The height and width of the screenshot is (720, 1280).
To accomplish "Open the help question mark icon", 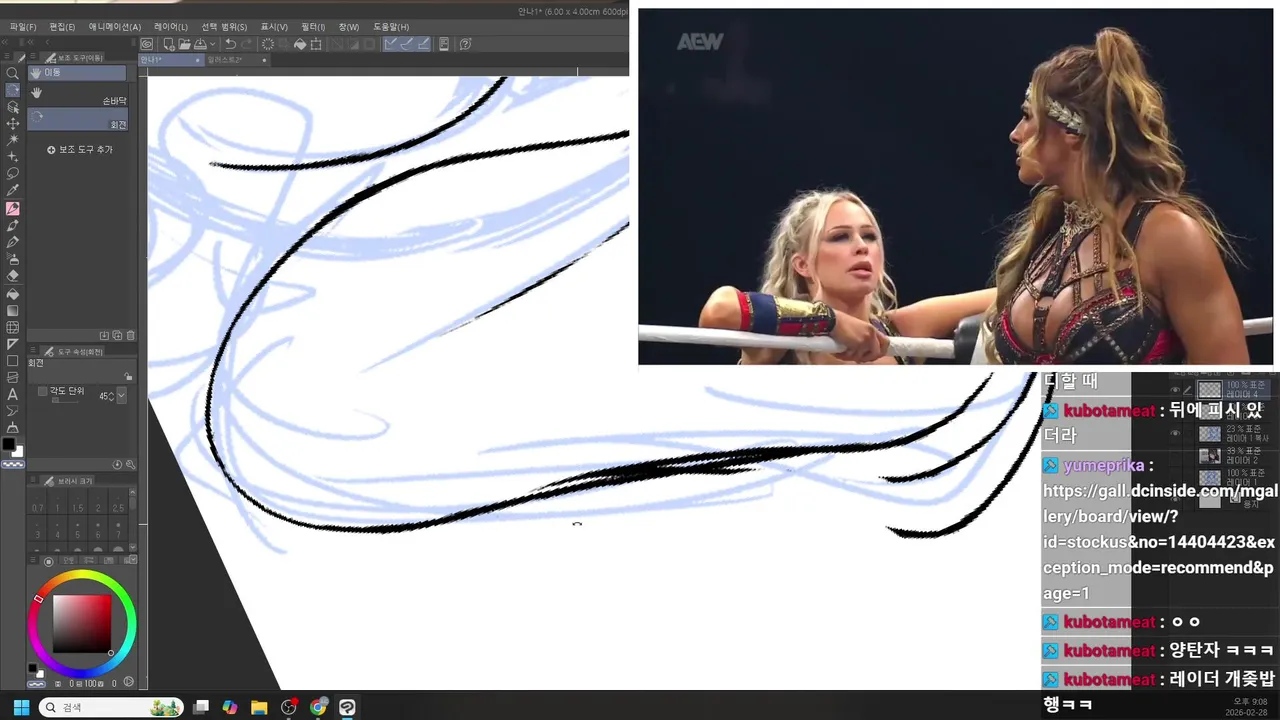I will point(466,44).
